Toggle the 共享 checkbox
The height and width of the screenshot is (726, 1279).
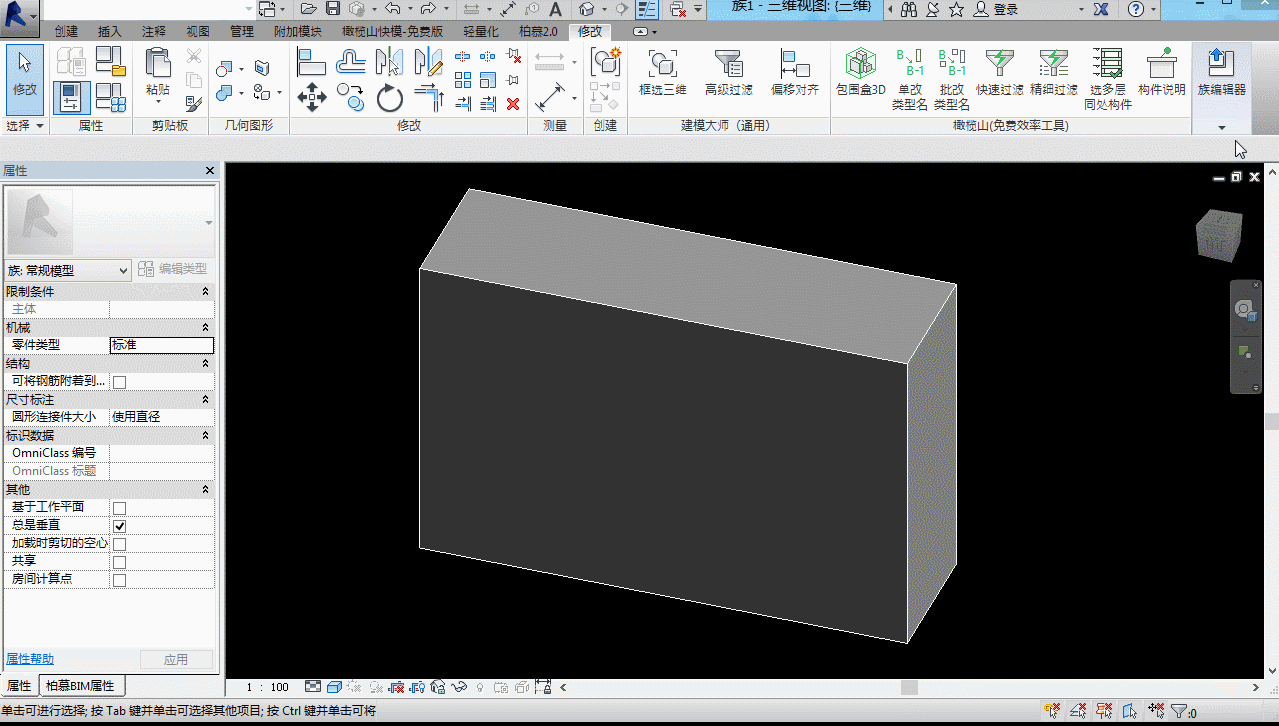(x=119, y=561)
